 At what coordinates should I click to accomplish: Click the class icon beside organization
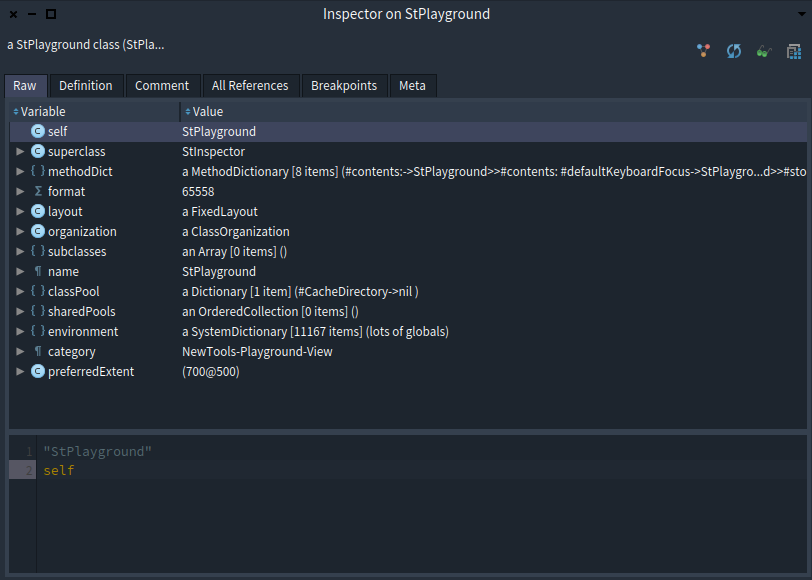click(38, 231)
